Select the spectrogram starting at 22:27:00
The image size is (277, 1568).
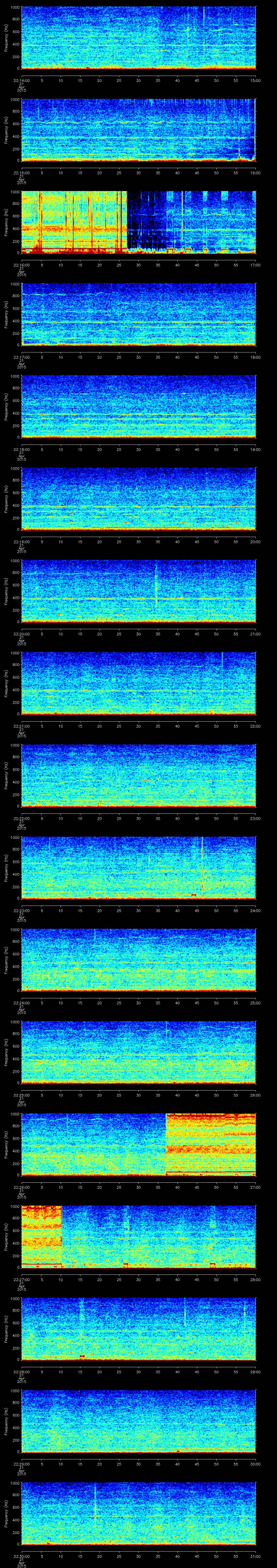tap(138, 1237)
